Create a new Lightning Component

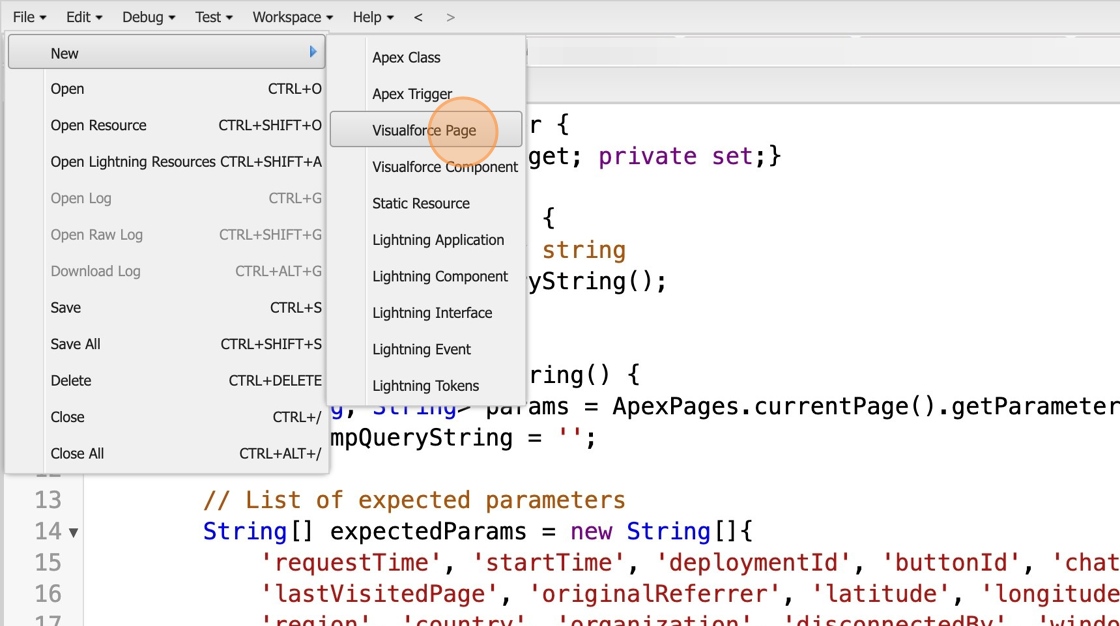(x=426, y=276)
